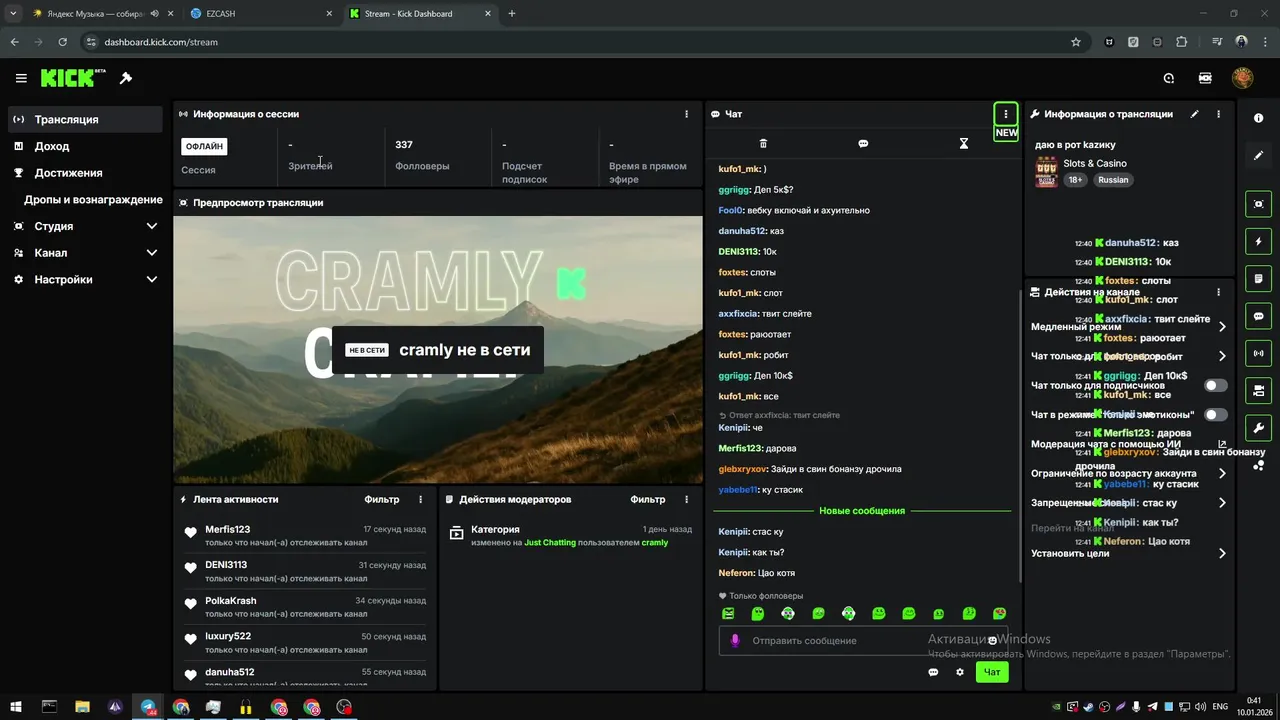Mute the Яндекс Музыка tab audio
This screenshot has height=720, width=1280.
pyautogui.click(x=155, y=14)
